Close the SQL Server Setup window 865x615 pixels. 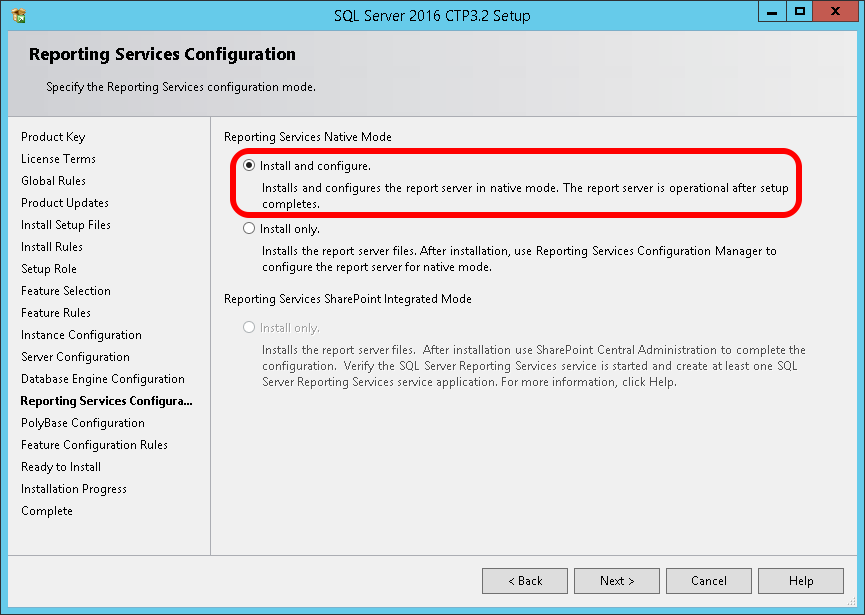(x=836, y=12)
